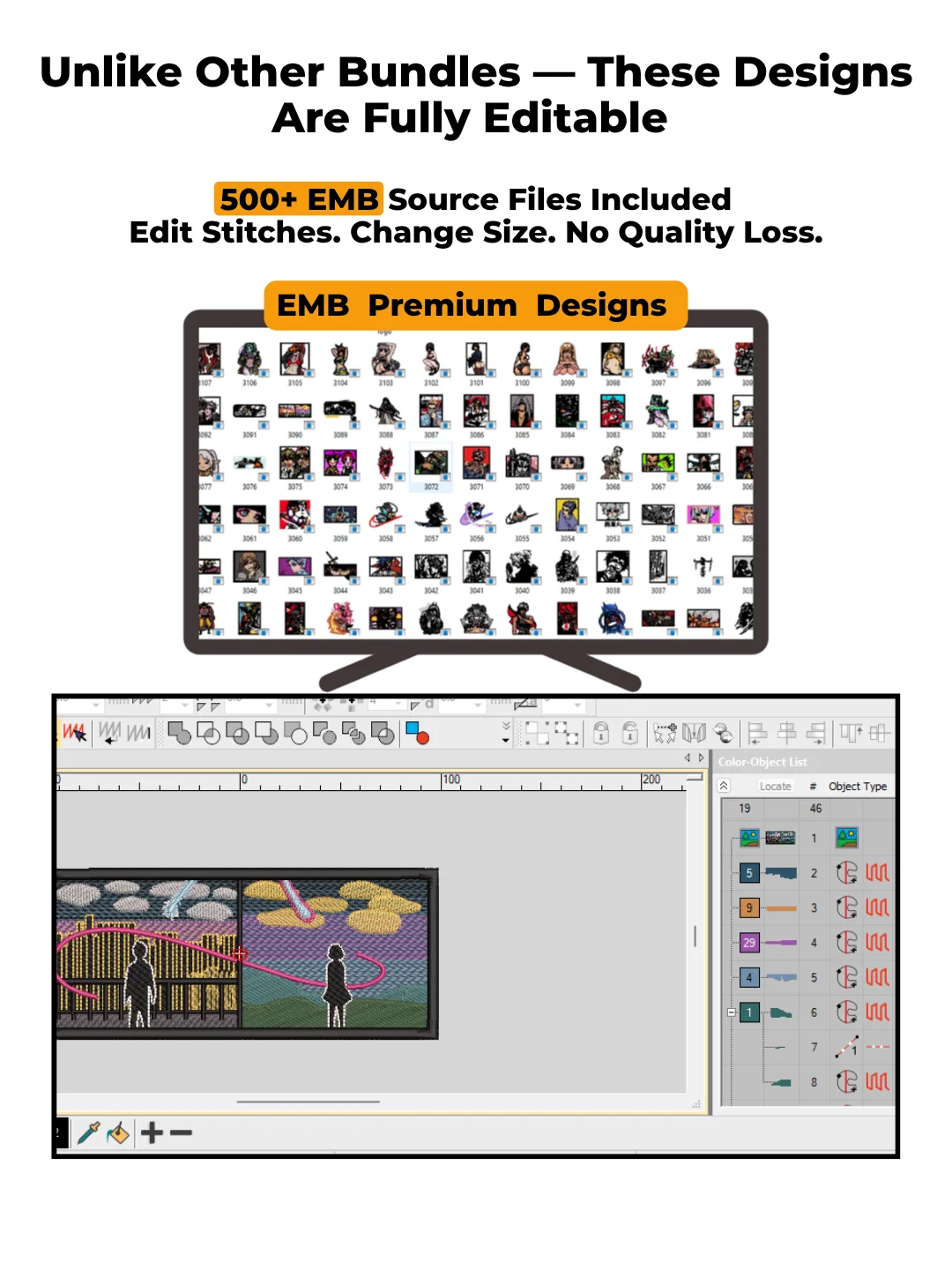Image resolution: width=952 pixels, height=1270 pixels.
Task: Click the eyedropper color picker tool
Action: tap(89, 1132)
